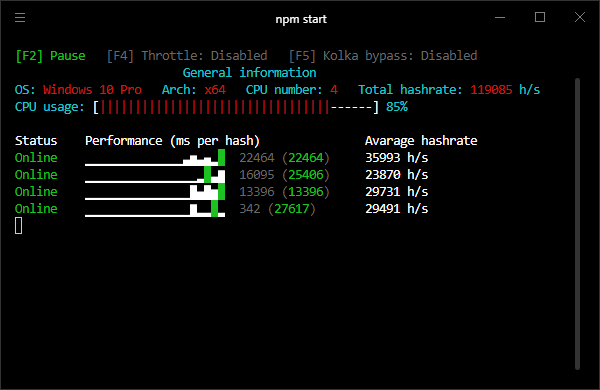Click Online status in 23870 h/s row

(36, 175)
